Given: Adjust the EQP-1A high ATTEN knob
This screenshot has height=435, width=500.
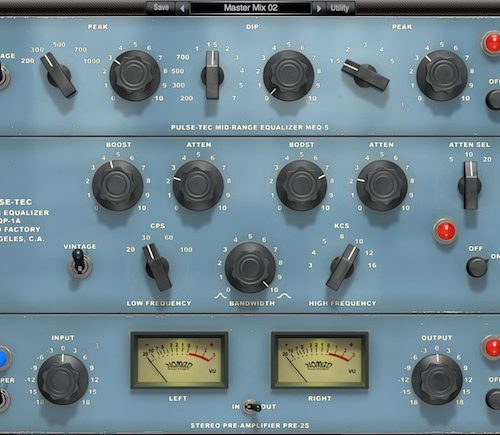Looking at the screenshot, I should point(382,185).
